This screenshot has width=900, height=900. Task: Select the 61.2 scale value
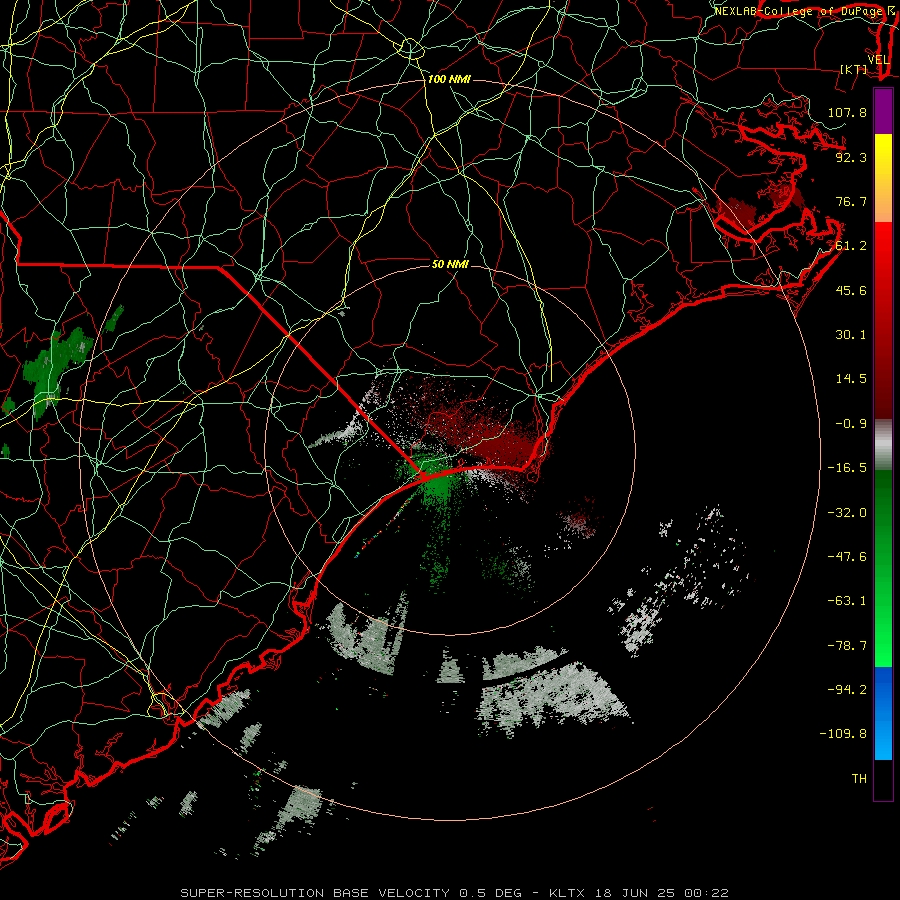tap(851, 246)
